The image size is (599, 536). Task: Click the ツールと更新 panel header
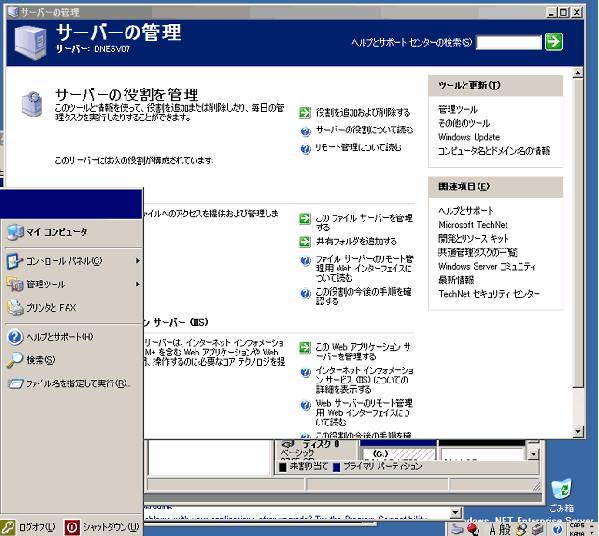[x=495, y=86]
